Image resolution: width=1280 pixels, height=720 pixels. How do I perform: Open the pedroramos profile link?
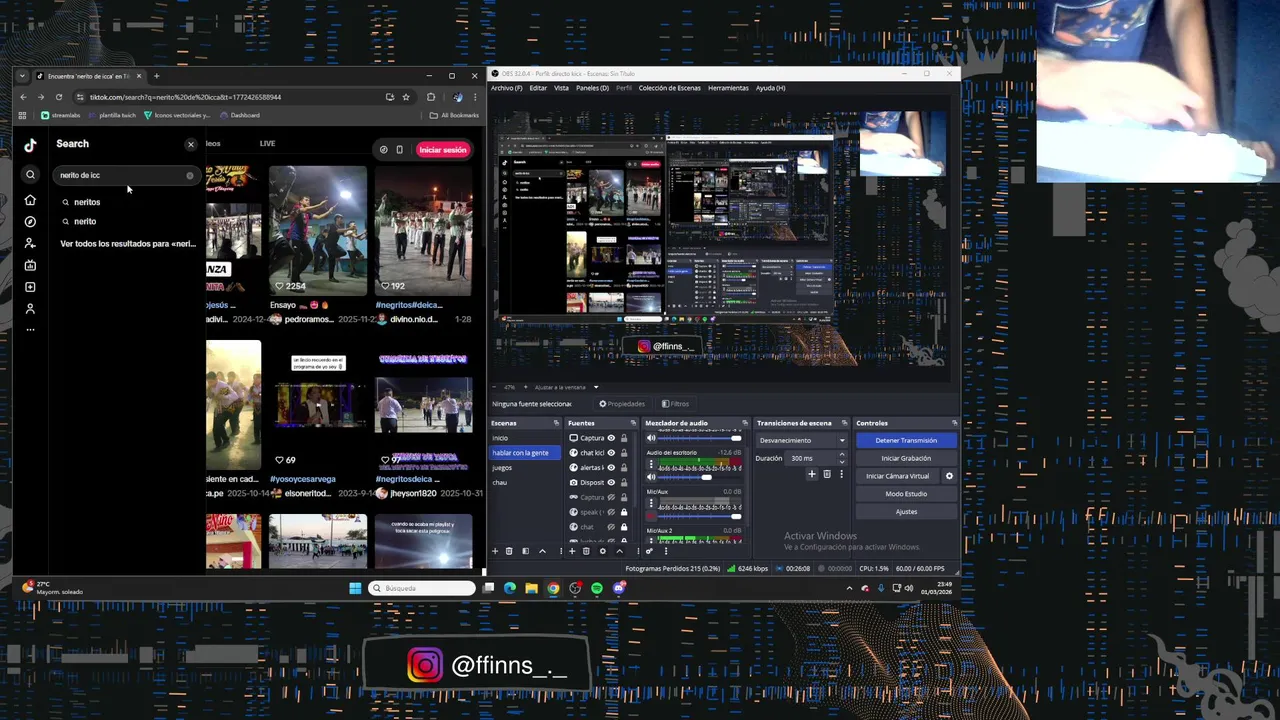[x=308, y=319]
